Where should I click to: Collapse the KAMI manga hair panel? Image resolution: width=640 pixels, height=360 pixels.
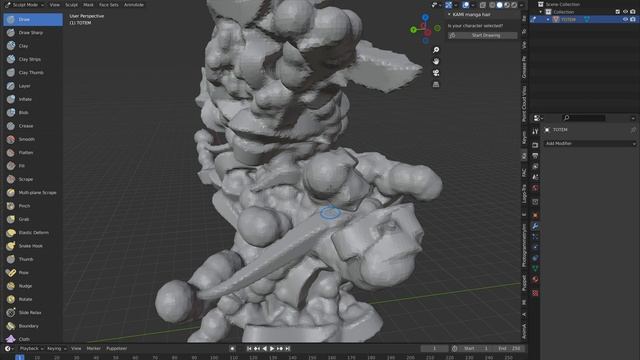coord(449,14)
